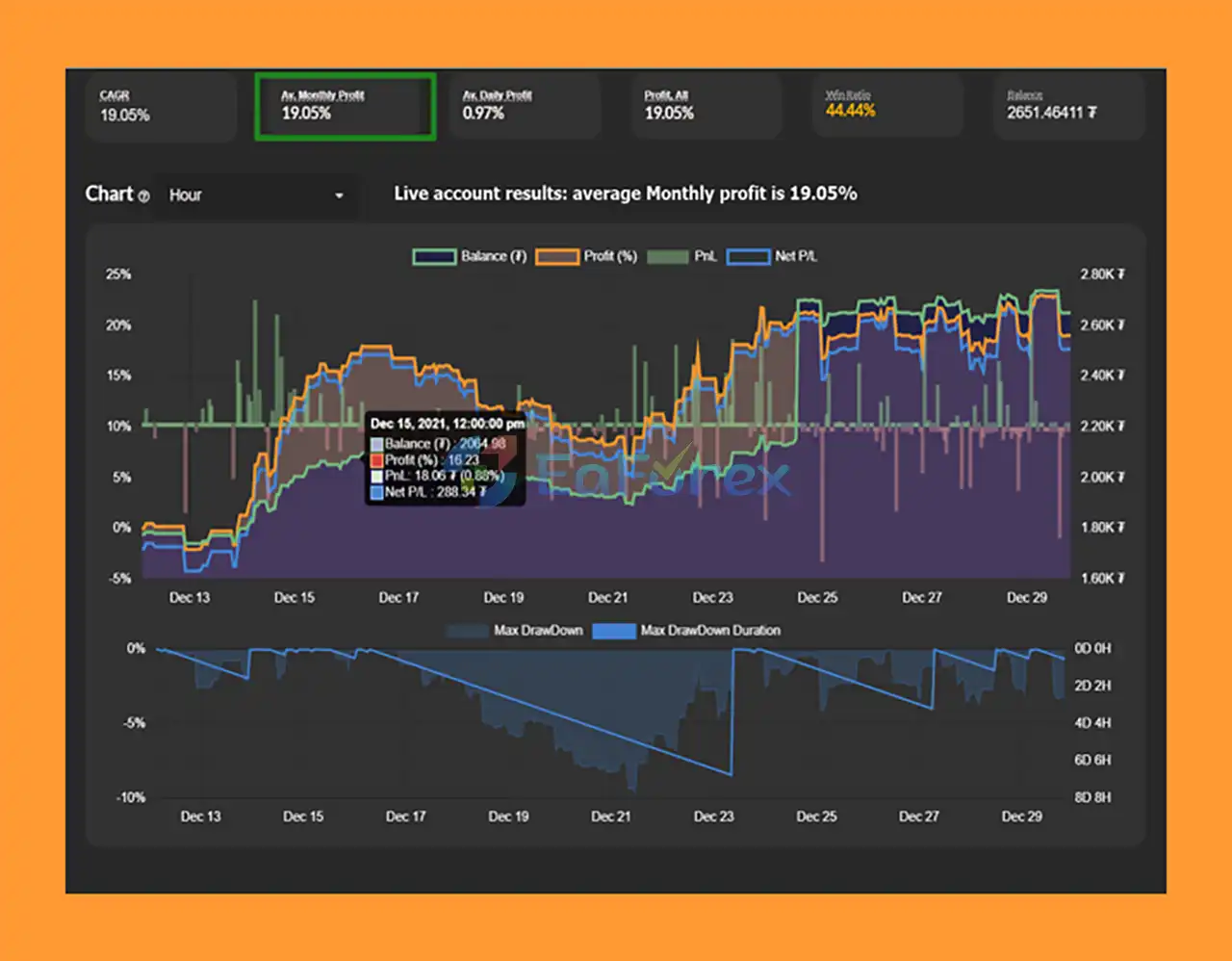Click the Balance stat card

(1068, 107)
